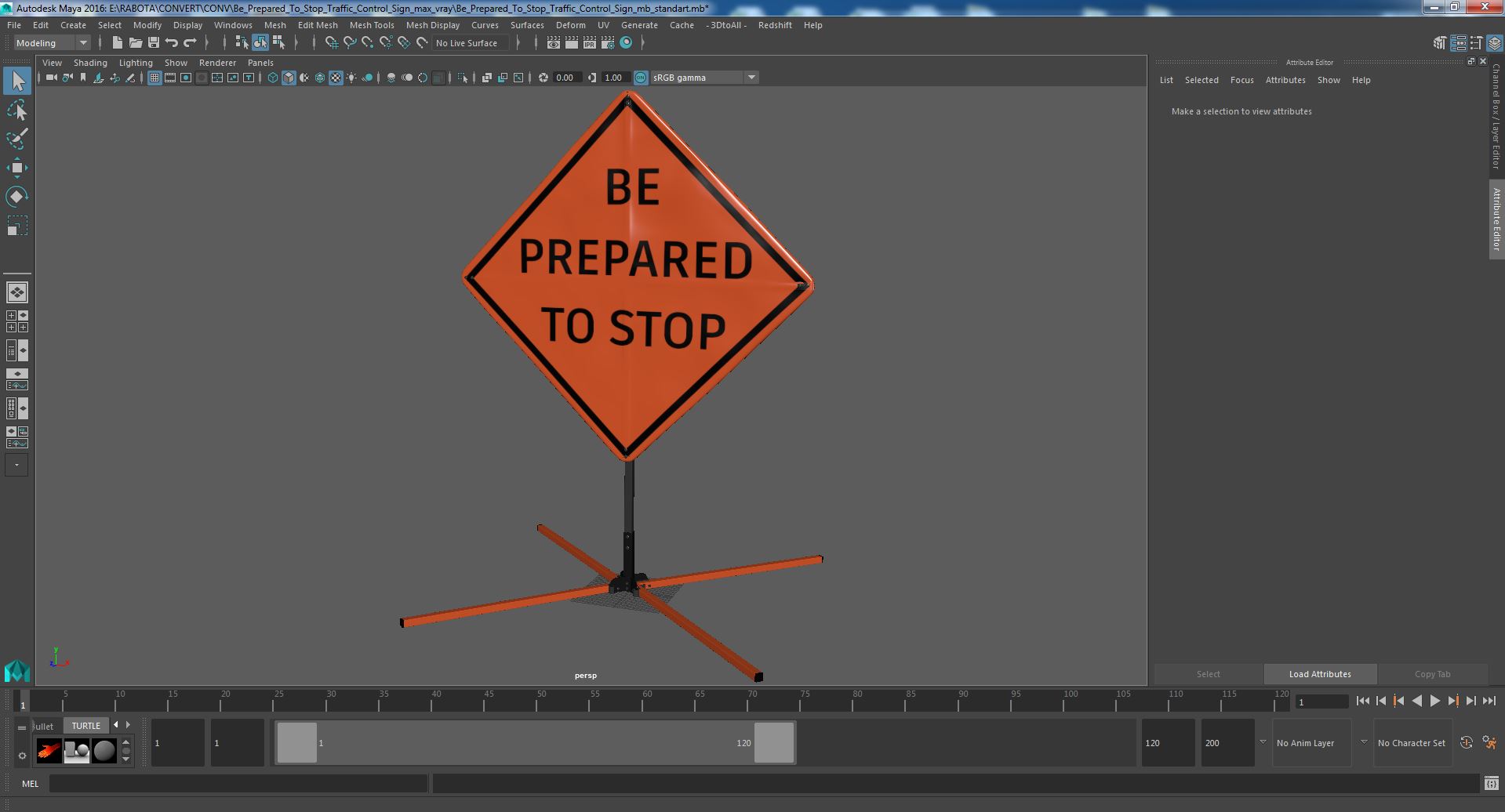Click the Load Attributes button
Screen dimensions: 1505x812
pyautogui.click(x=1320, y=674)
